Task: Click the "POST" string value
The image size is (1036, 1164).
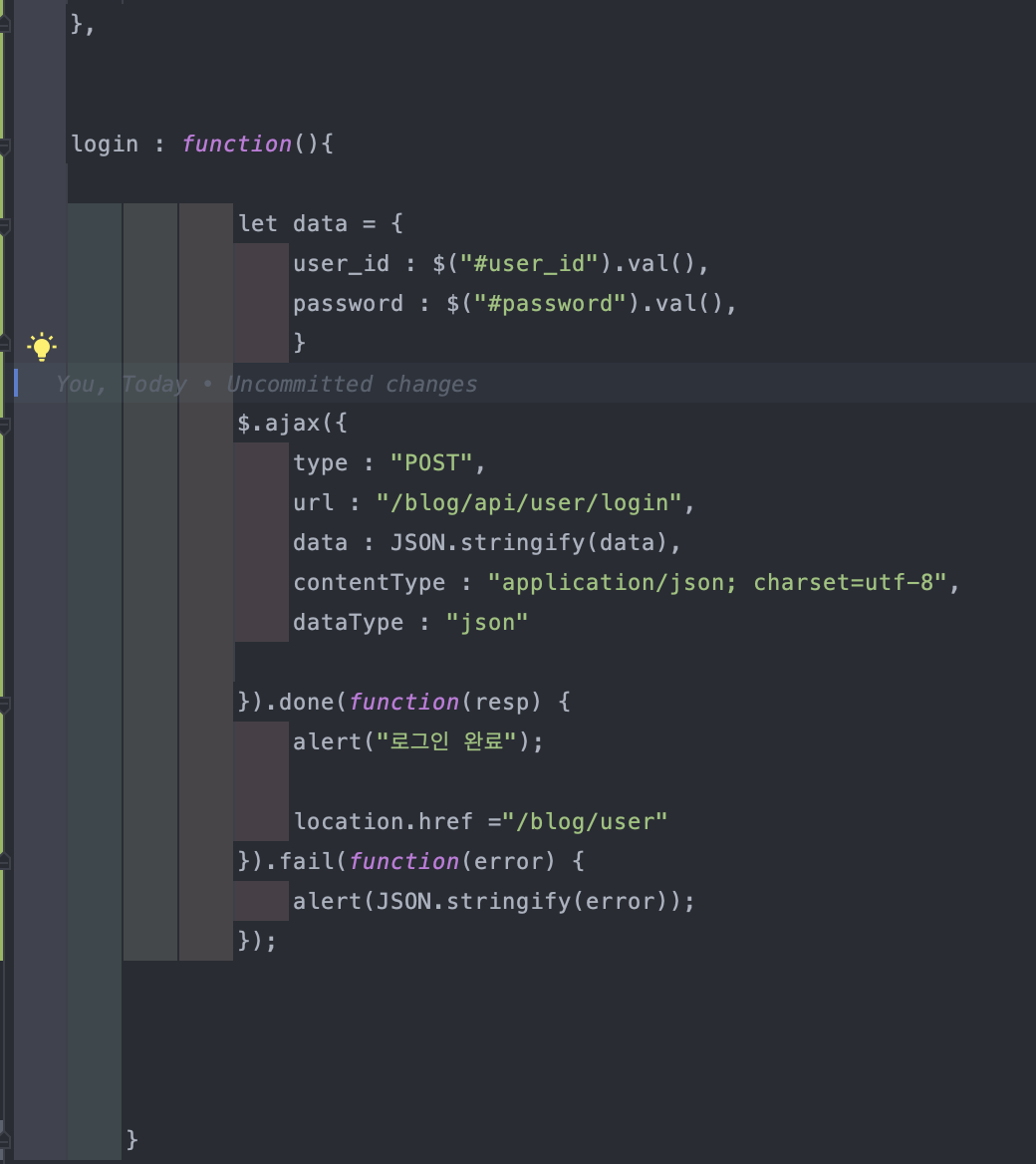Action: tap(432, 463)
